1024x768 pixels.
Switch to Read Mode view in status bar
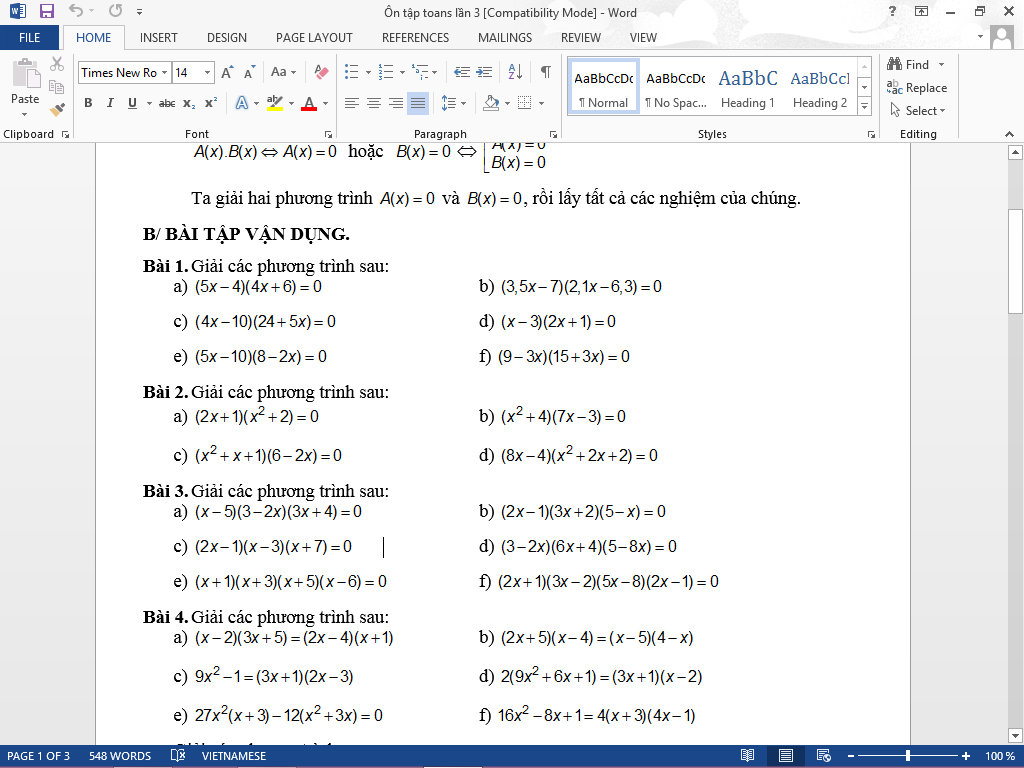[748, 756]
